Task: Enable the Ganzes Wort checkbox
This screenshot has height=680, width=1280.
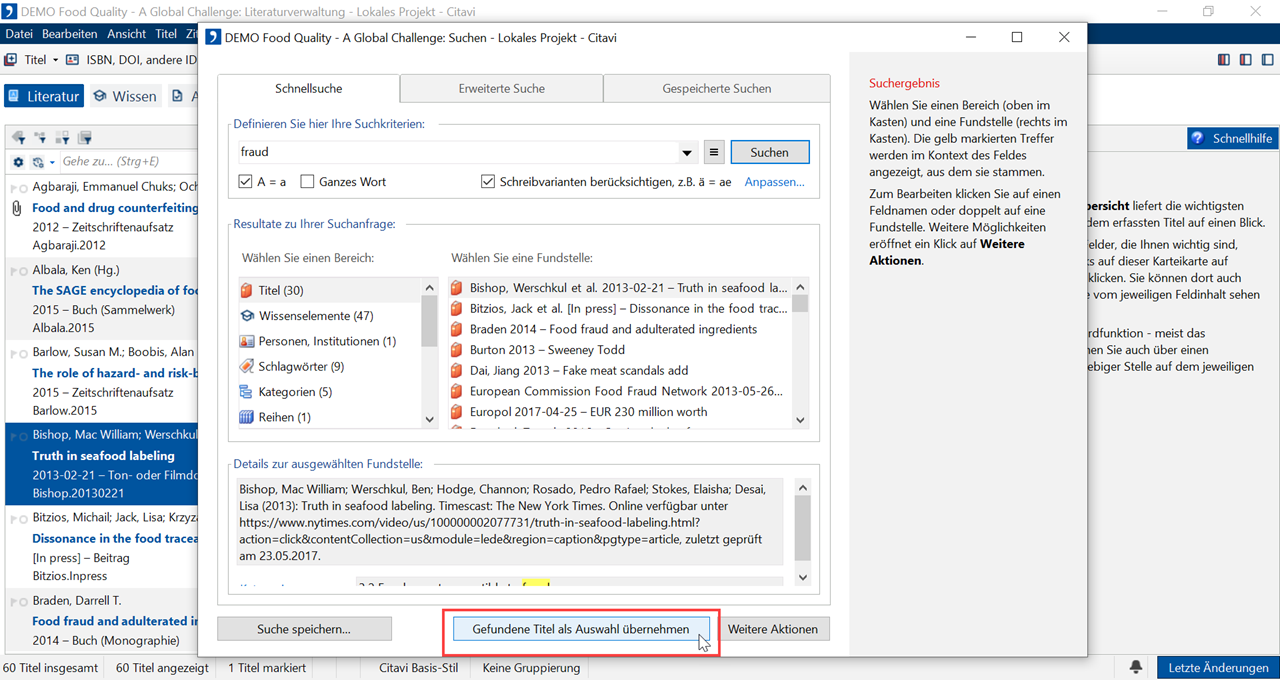Action: (x=308, y=182)
